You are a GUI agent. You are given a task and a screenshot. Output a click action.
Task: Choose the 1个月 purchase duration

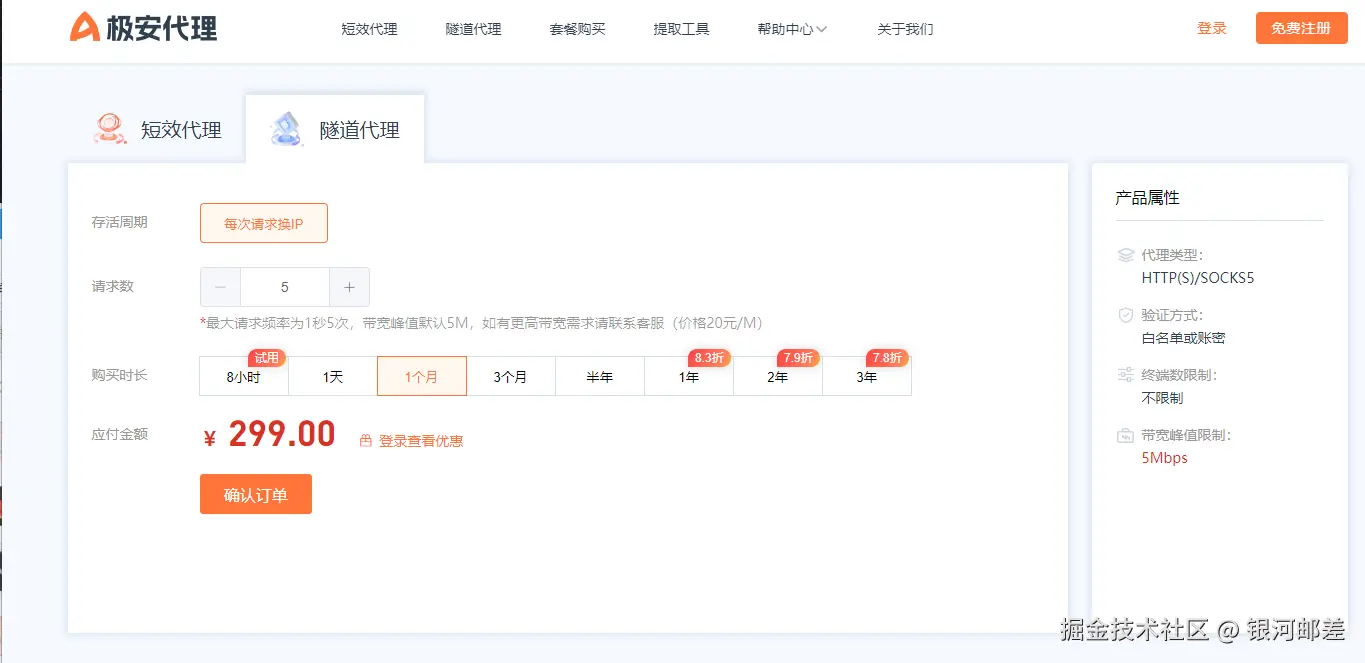[422, 376]
